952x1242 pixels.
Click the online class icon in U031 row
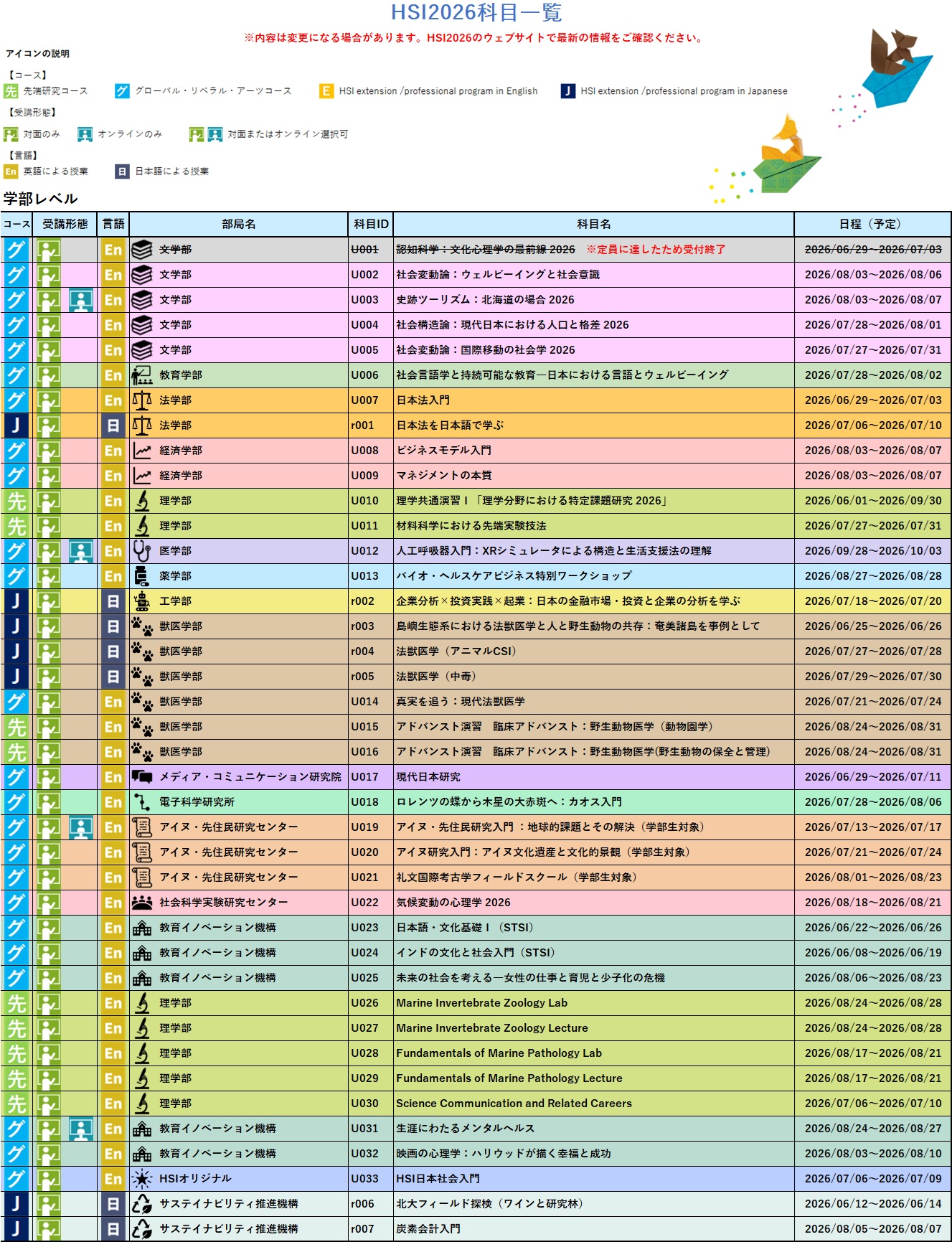point(81,1129)
